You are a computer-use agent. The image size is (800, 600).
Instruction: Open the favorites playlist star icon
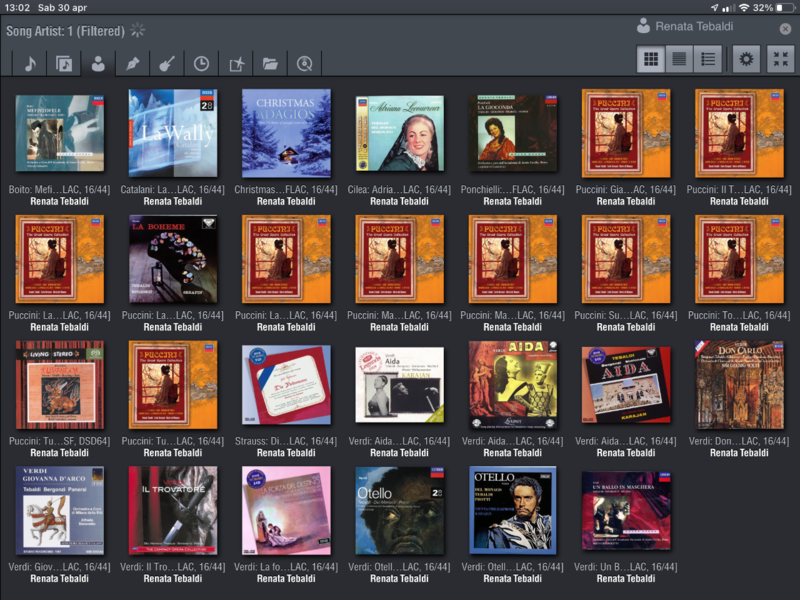[x=236, y=63]
